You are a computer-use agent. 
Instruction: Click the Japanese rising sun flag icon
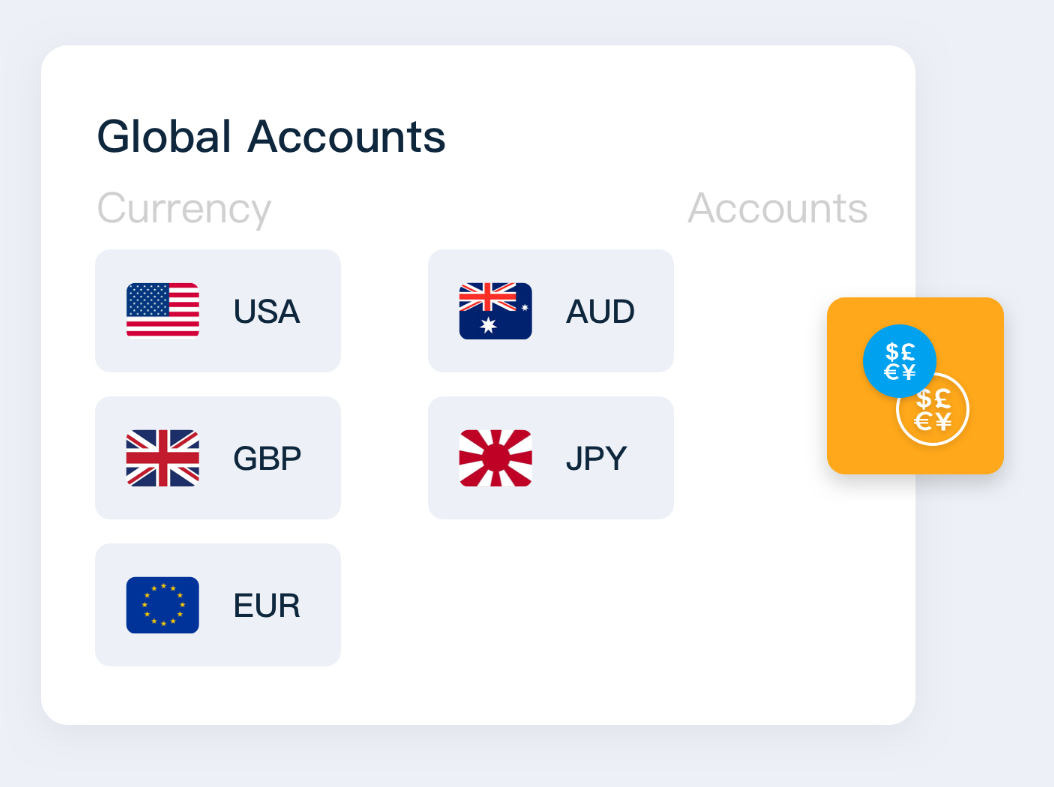pyautogui.click(x=495, y=458)
